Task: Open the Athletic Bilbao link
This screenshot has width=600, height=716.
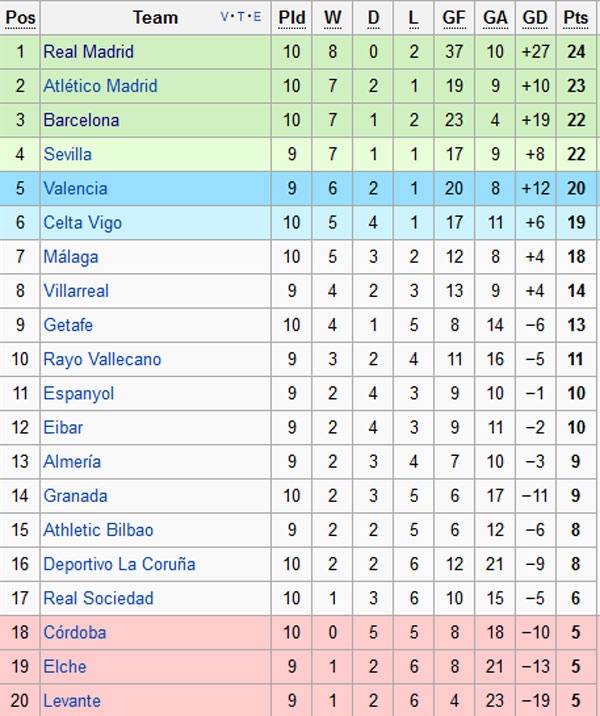Action: click(98, 530)
